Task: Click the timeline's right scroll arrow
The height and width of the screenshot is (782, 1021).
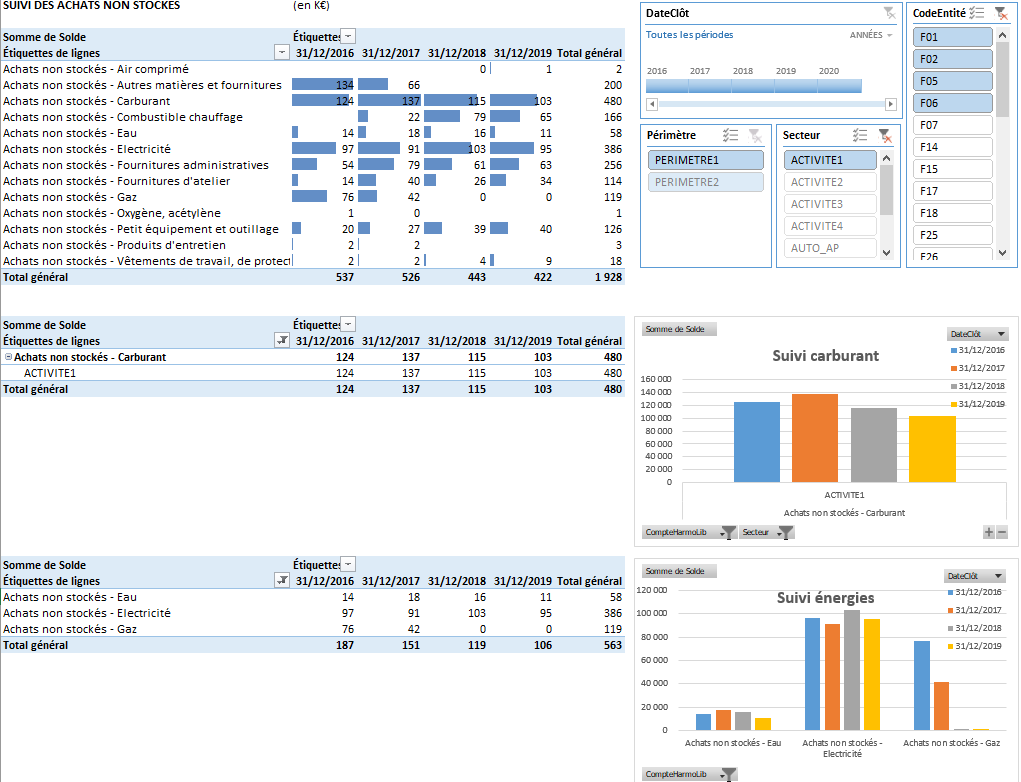Action: pyautogui.click(x=891, y=104)
